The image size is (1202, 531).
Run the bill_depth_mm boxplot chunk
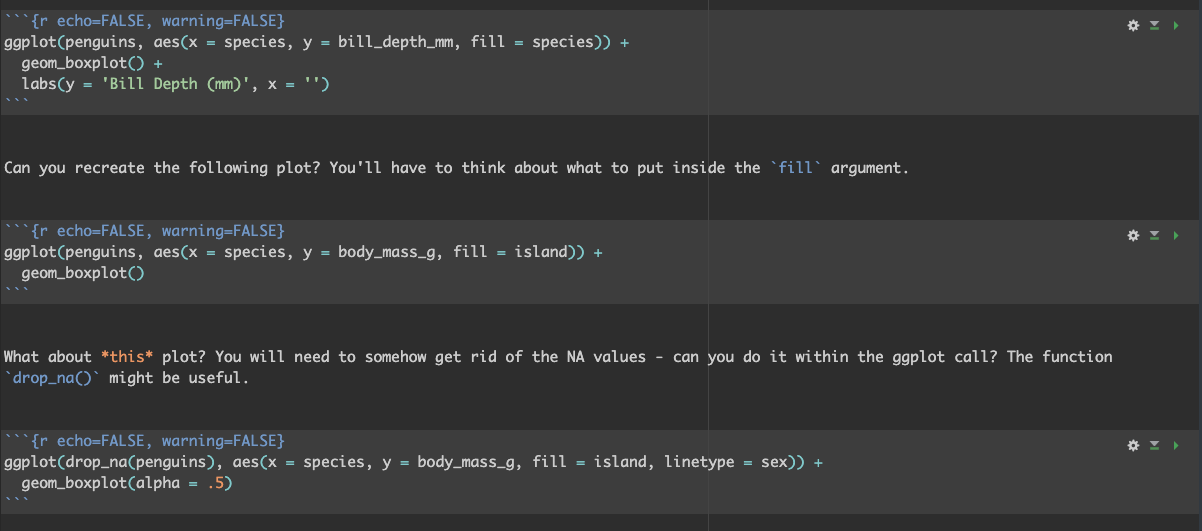click(1175, 25)
